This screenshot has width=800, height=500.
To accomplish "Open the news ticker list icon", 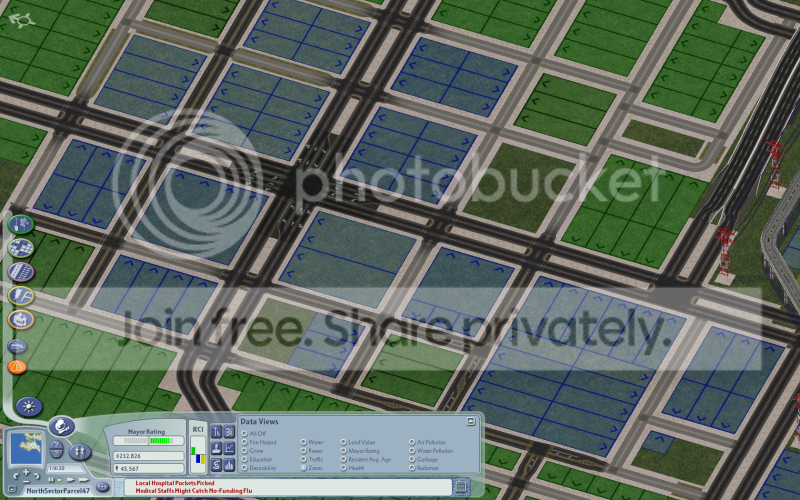I will (461, 486).
